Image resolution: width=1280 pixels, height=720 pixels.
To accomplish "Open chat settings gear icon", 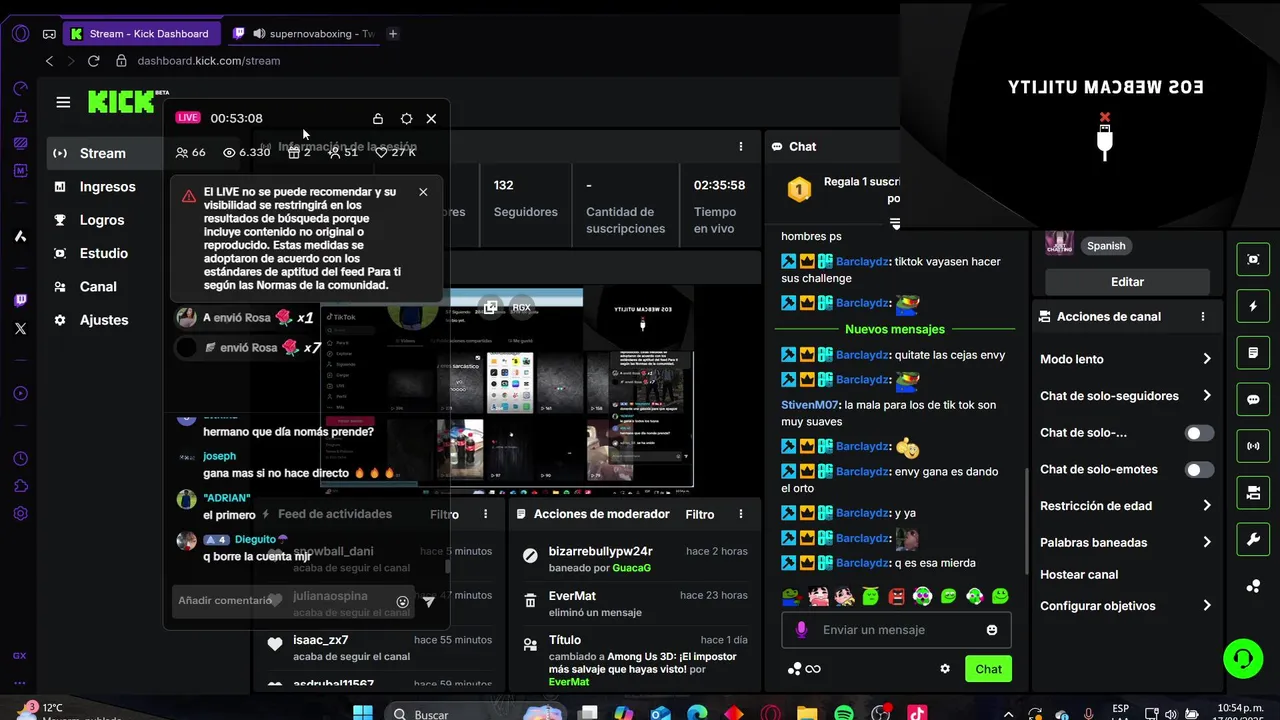I will [x=945, y=669].
